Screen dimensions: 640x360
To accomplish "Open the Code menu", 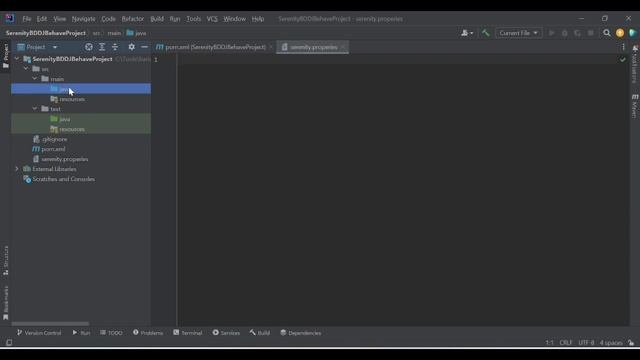I will 108,19.
